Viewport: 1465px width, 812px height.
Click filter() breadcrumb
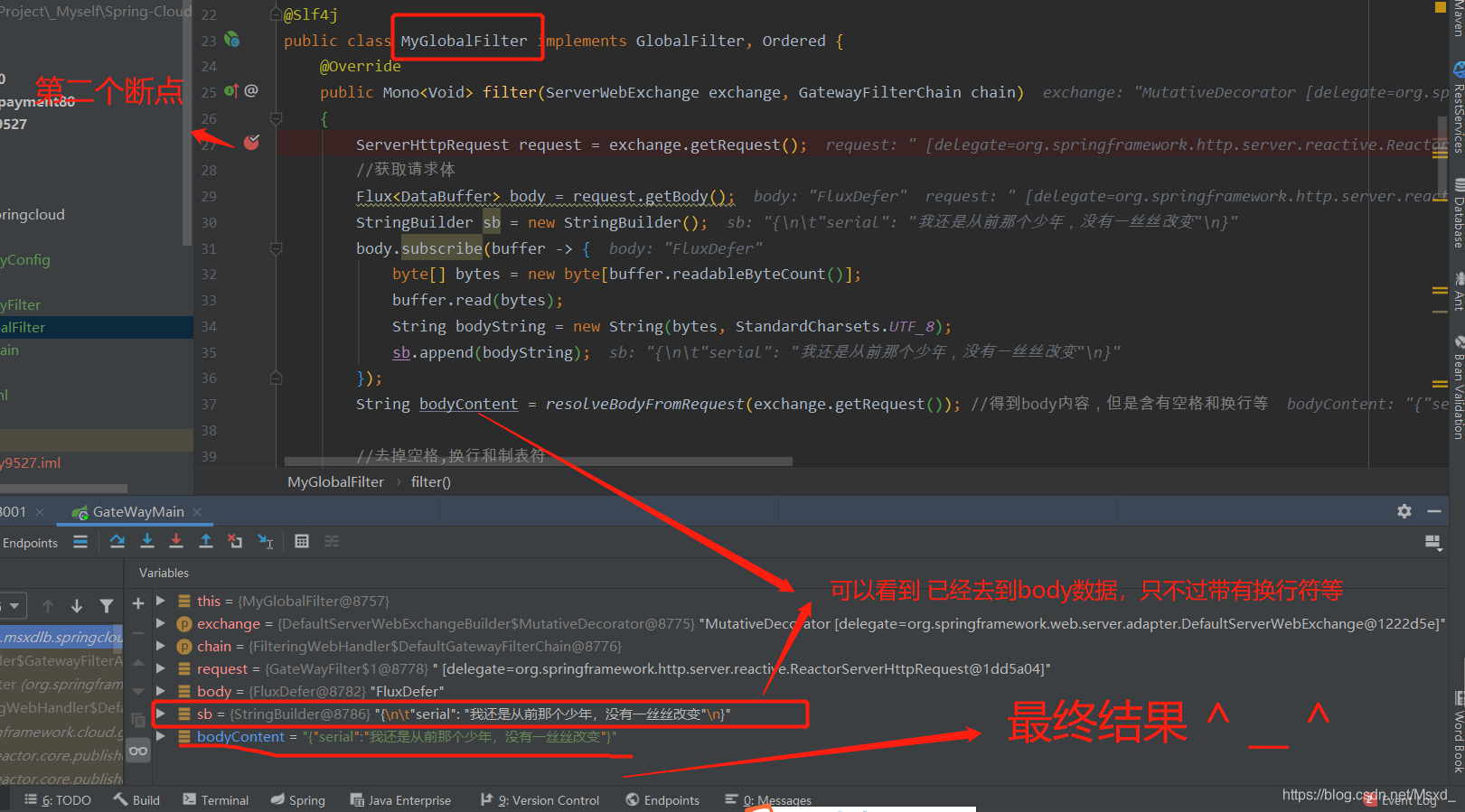(430, 482)
